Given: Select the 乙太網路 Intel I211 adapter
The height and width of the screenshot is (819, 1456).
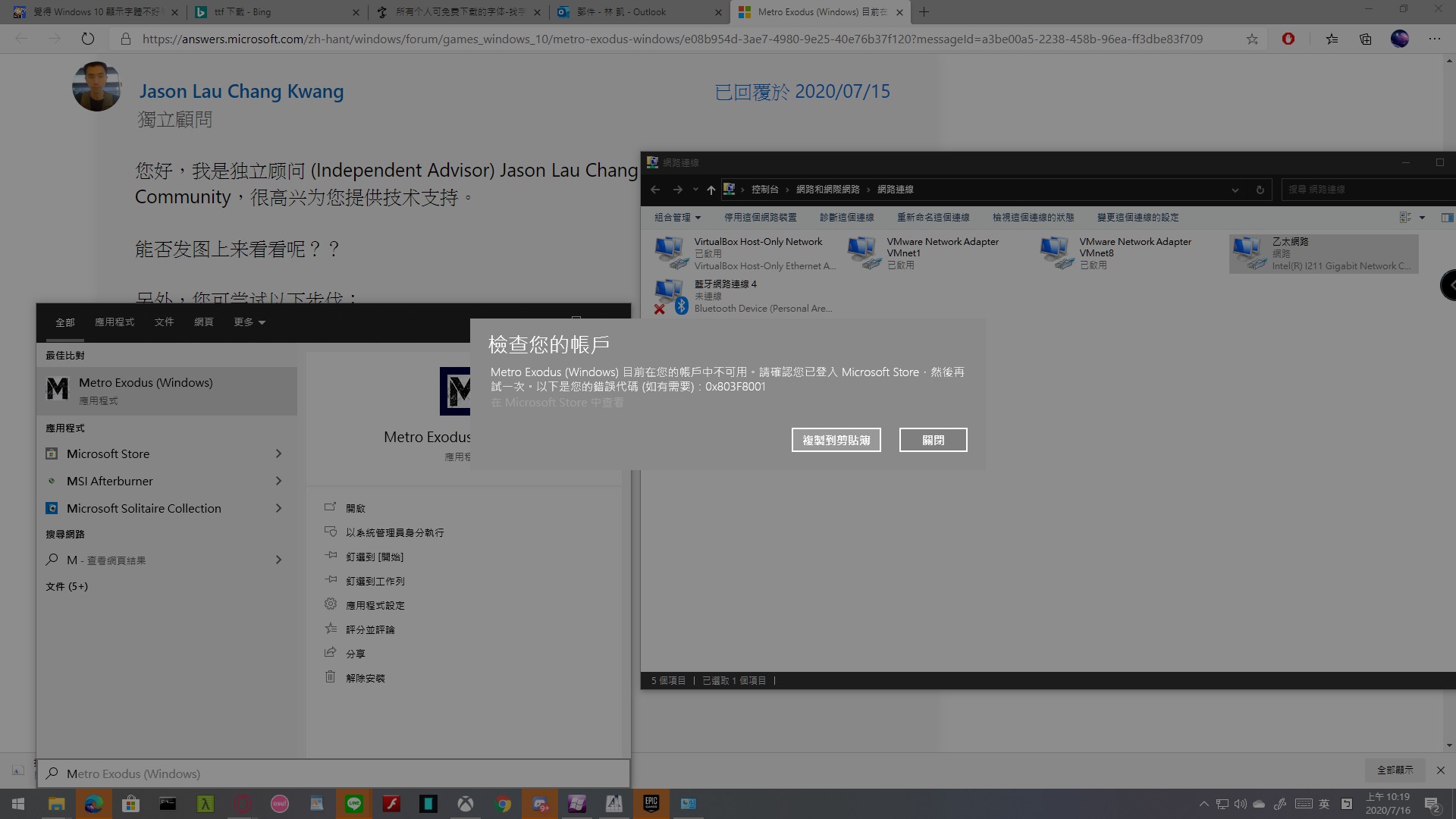Looking at the screenshot, I should click(1324, 253).
